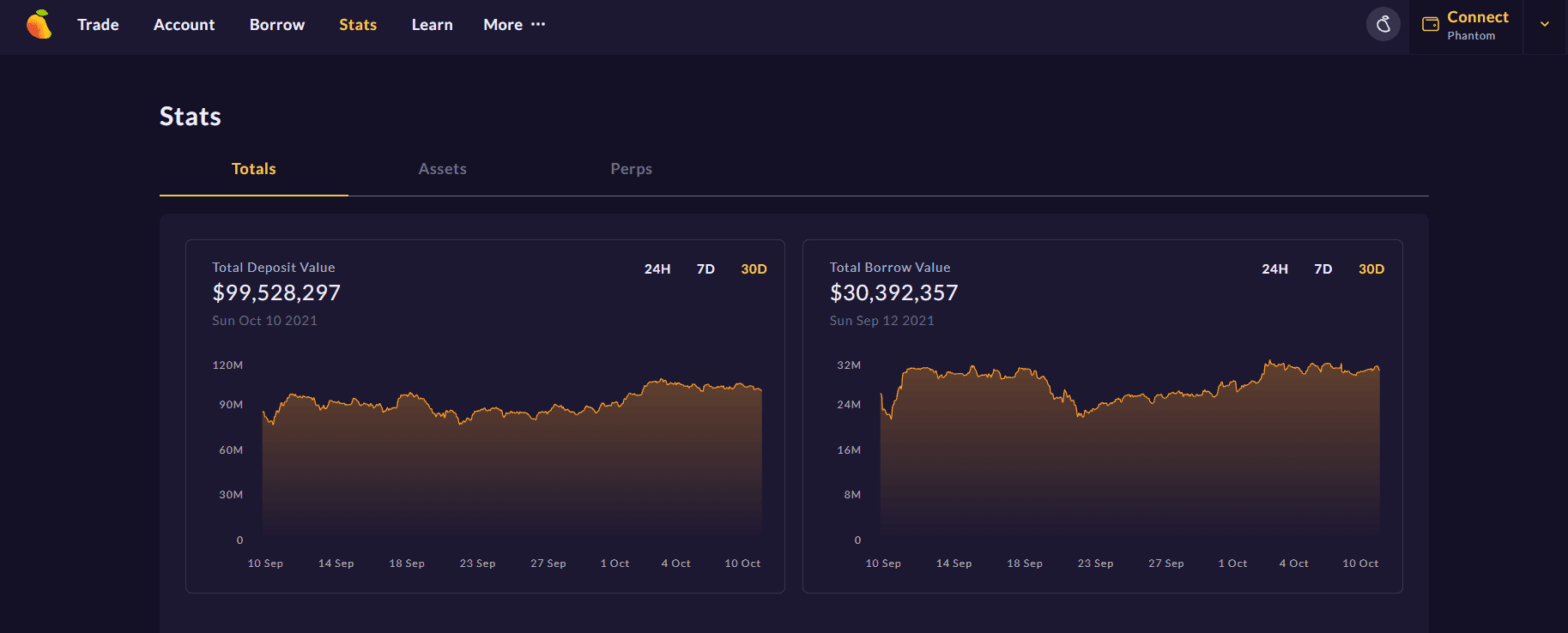Screen dimensions: 1568x633
Task: Expand the wallet selection dropdown chevron
Action: coord(1545,24)
